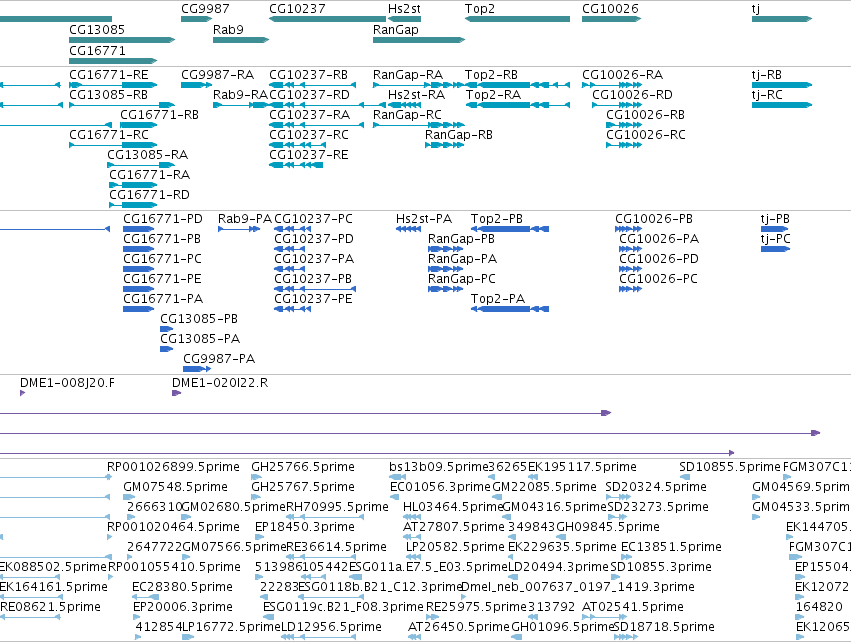
Task: Click transcript CG16771-RD
Action: [x=149, y=194]
